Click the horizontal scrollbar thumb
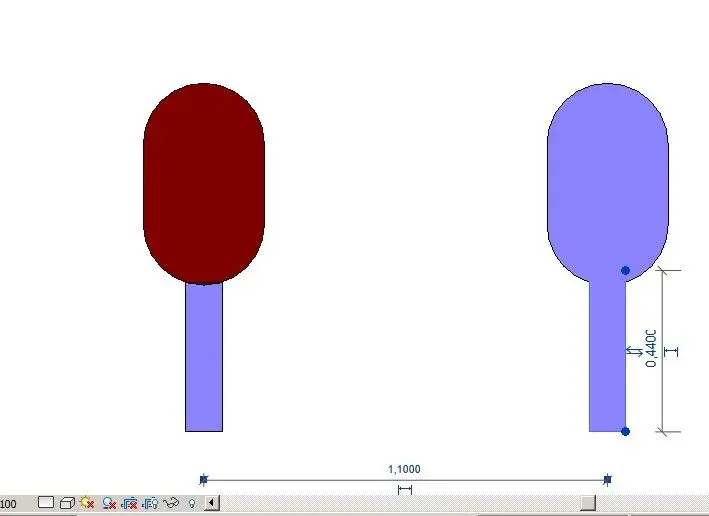 588,502
